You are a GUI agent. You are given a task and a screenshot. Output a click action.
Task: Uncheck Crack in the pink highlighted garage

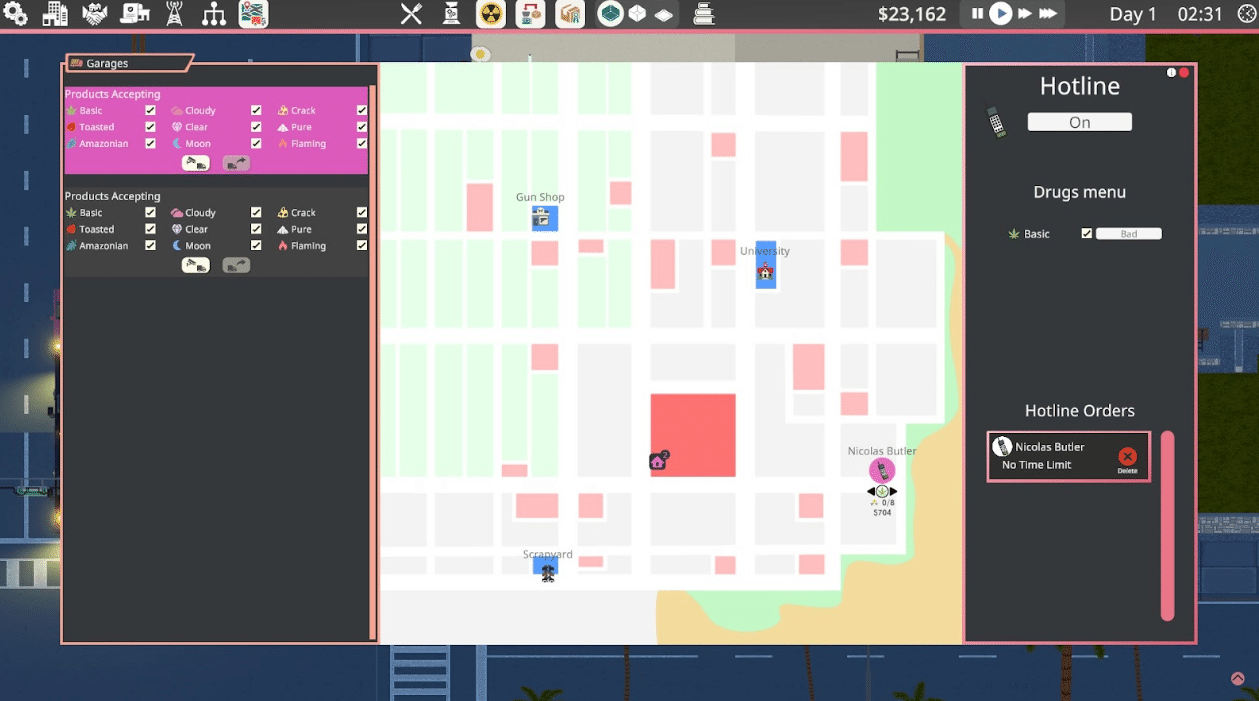point(362,111)
